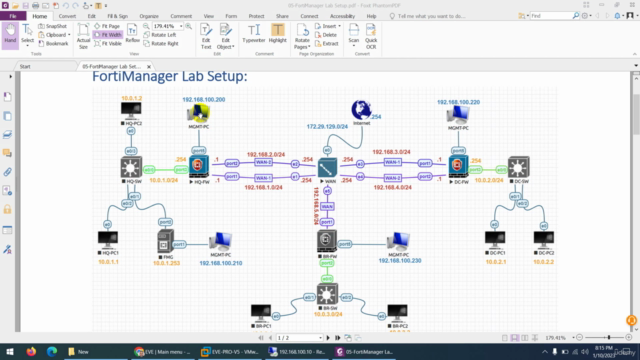Click the vertical scrollbar of the document
This screenshot has width=640, height=360.
click(636, 114)
